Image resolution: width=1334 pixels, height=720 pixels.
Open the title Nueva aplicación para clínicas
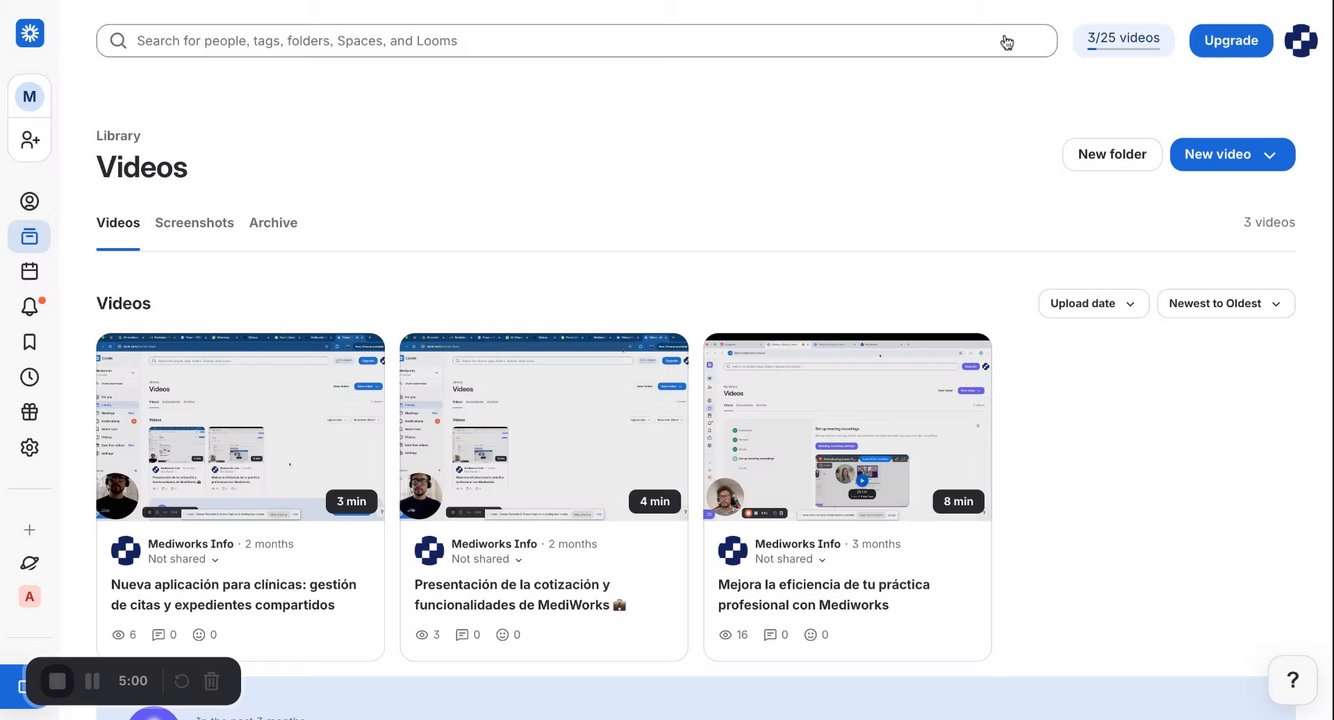234,595
